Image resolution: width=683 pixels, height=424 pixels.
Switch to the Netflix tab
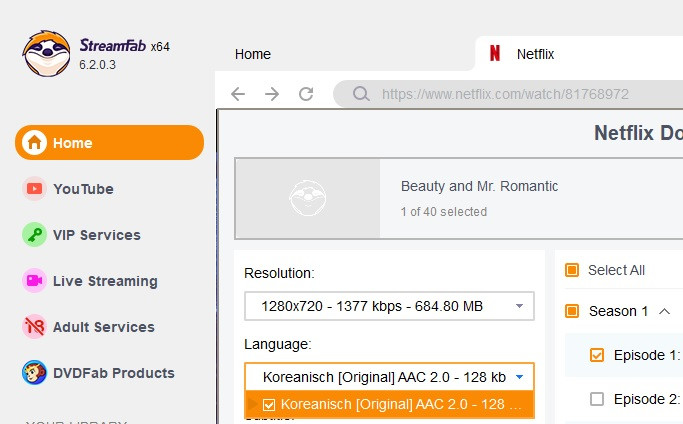tap(534, 54)
